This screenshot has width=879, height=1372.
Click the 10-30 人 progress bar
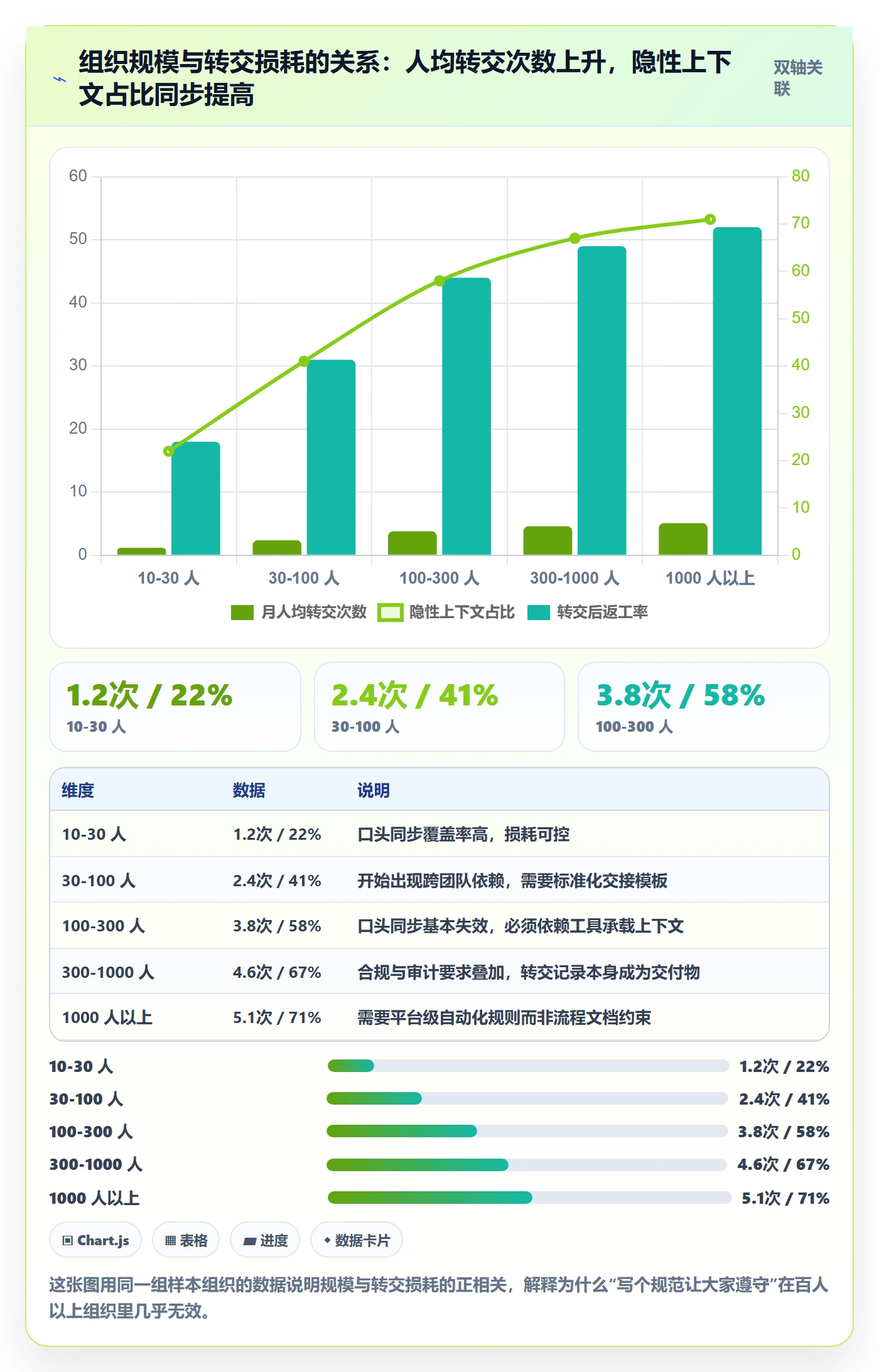pyautogui.click(x=527, y=1066)
